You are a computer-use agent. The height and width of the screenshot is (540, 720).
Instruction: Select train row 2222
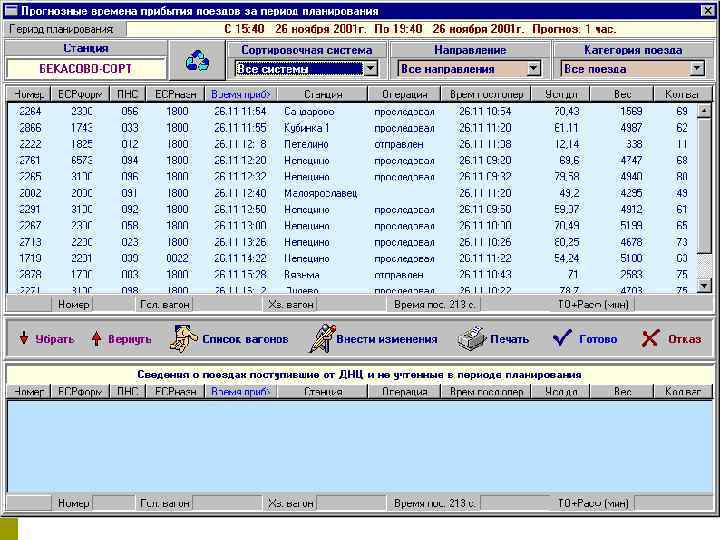[352, 144]
